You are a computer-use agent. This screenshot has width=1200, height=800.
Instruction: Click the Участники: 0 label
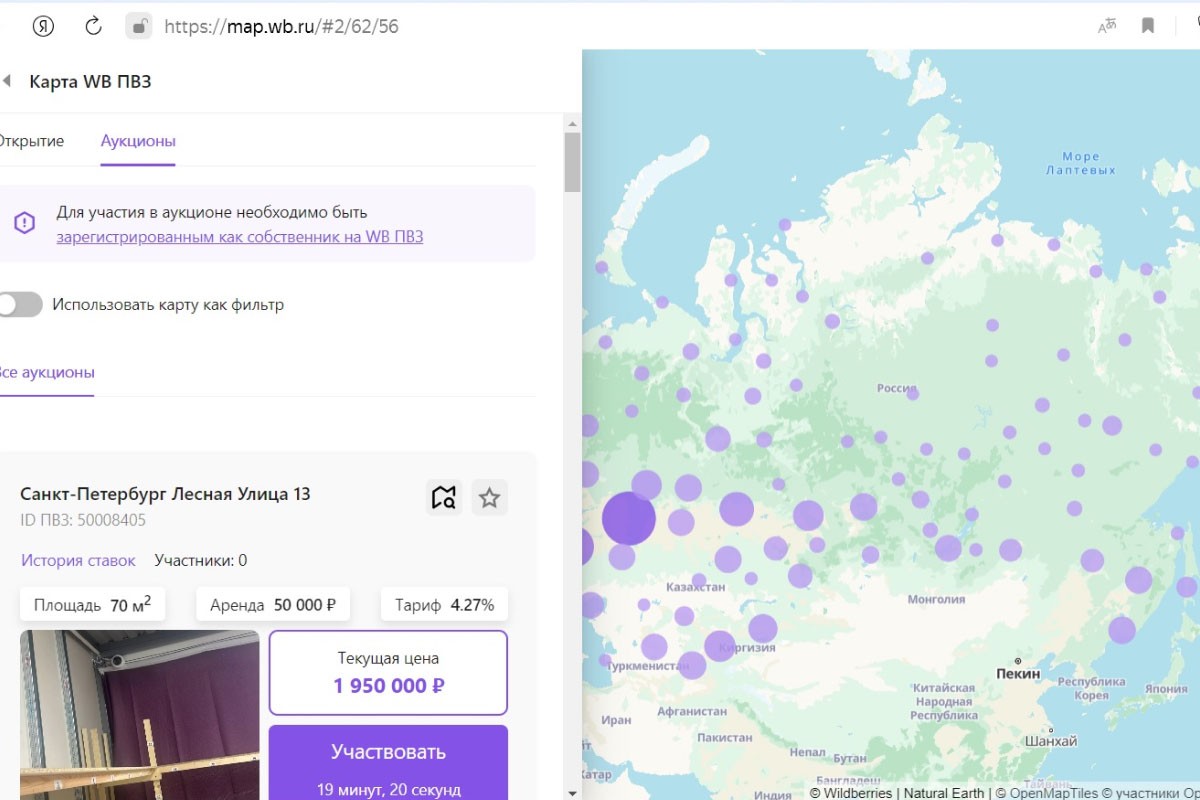201,560
